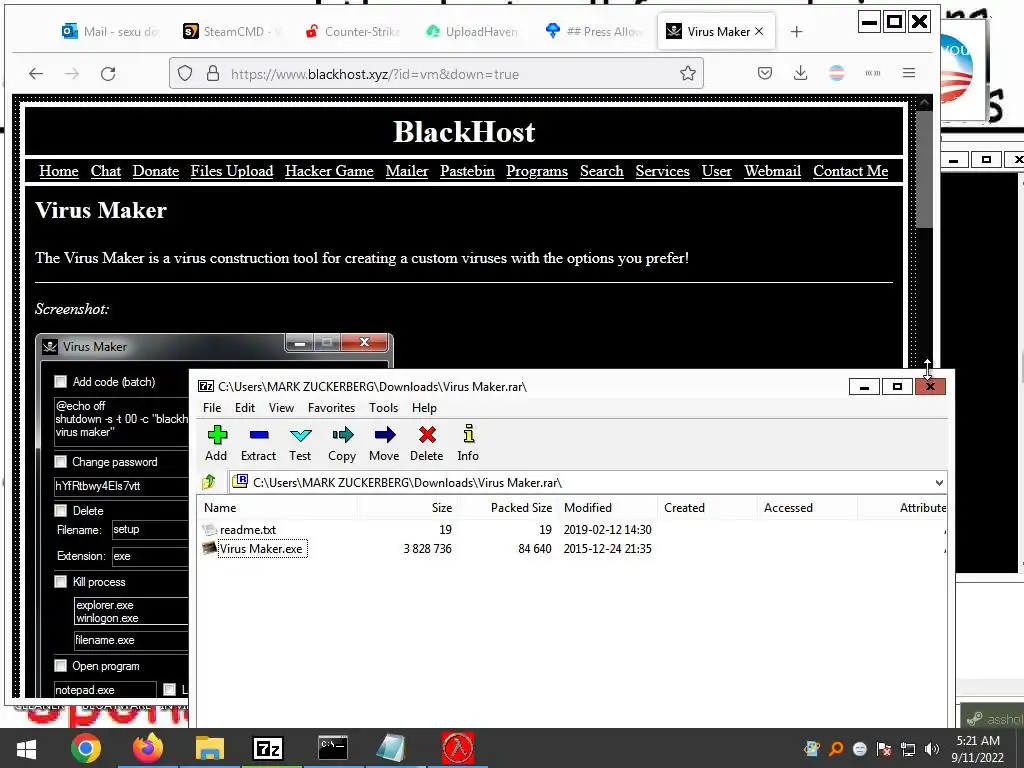The height and width of the screenshot is (768, 1024).
Task: Open the BlackHost Home link
Action: tap(59, 171)
